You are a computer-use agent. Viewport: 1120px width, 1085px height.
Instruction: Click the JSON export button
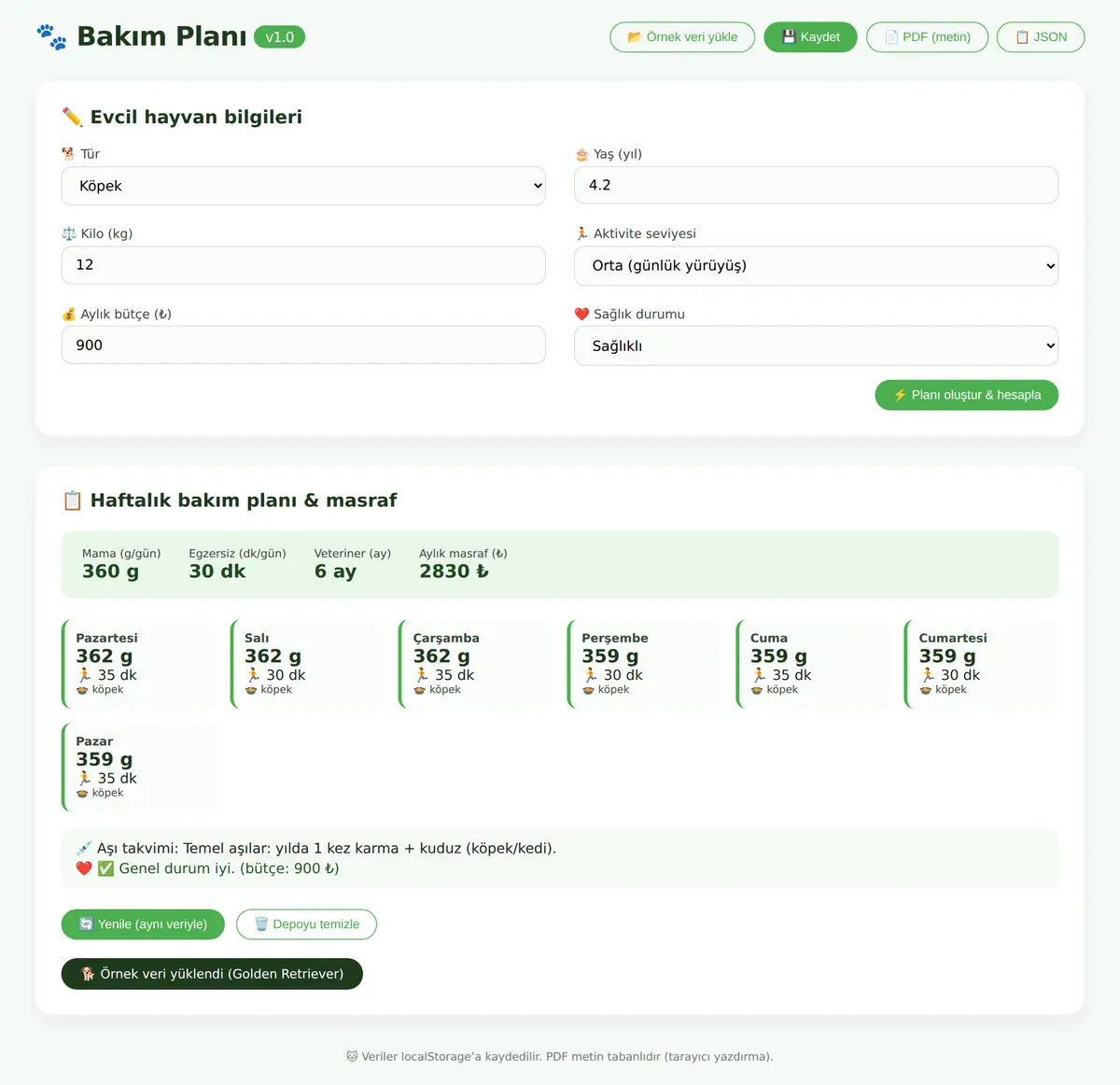[1041, 37]
